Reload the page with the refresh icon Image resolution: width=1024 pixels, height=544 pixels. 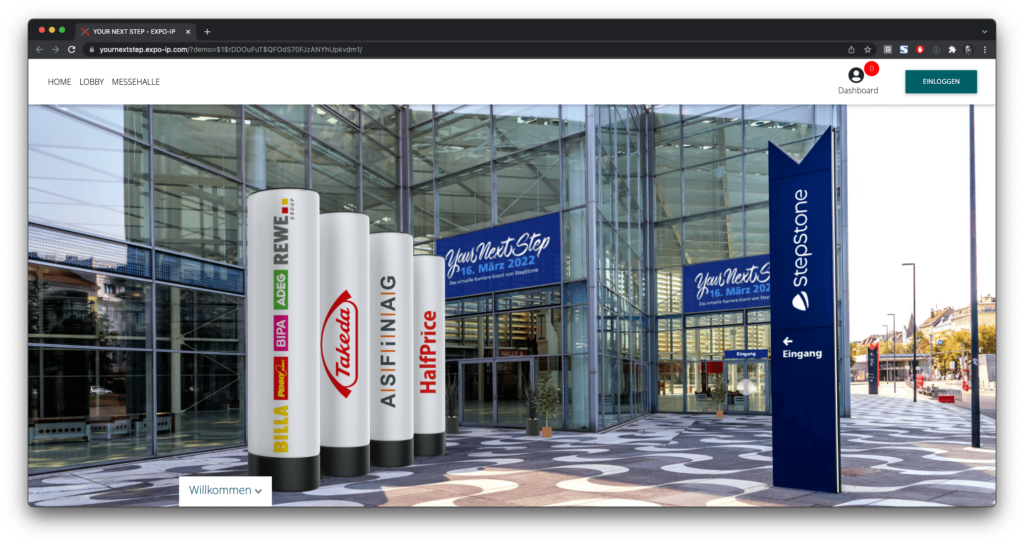point(72,50)
